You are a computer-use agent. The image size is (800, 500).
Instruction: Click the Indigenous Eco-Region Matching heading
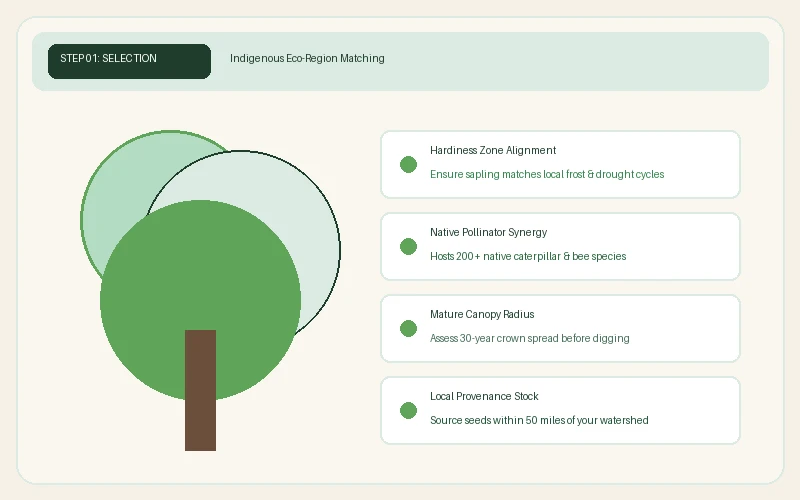coord(307,58)
